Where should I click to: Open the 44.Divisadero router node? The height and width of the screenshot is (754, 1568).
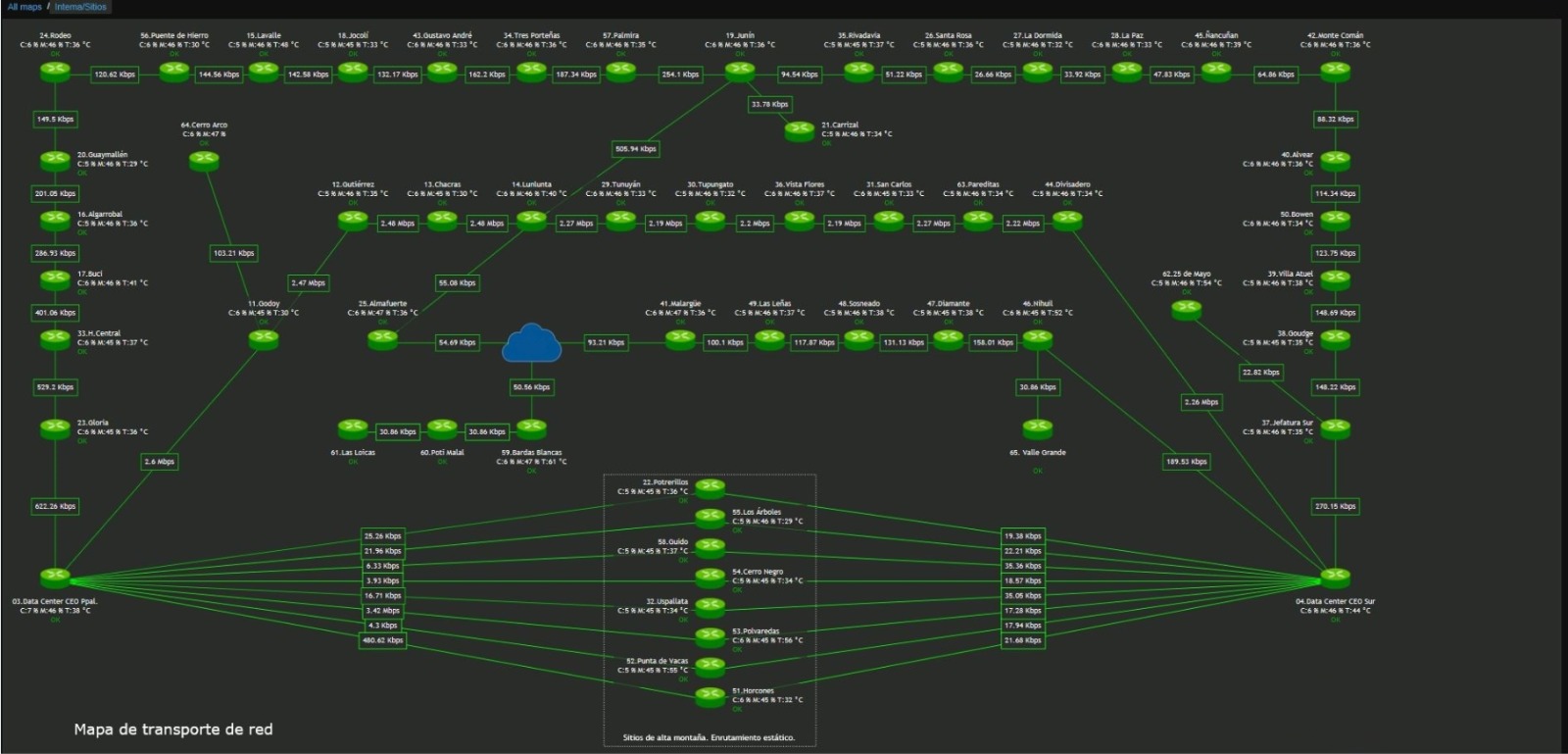pos(1067,221)
